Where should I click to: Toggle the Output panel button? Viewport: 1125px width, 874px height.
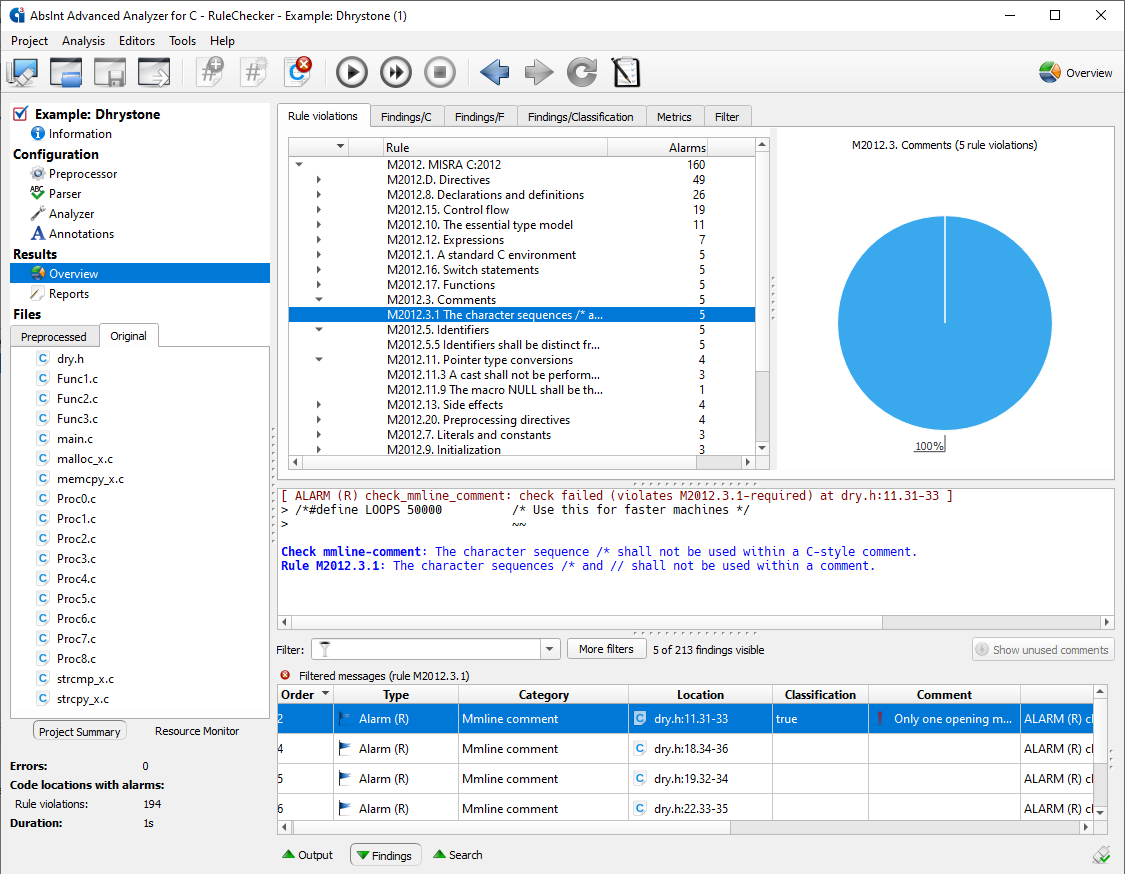(308, 855)
